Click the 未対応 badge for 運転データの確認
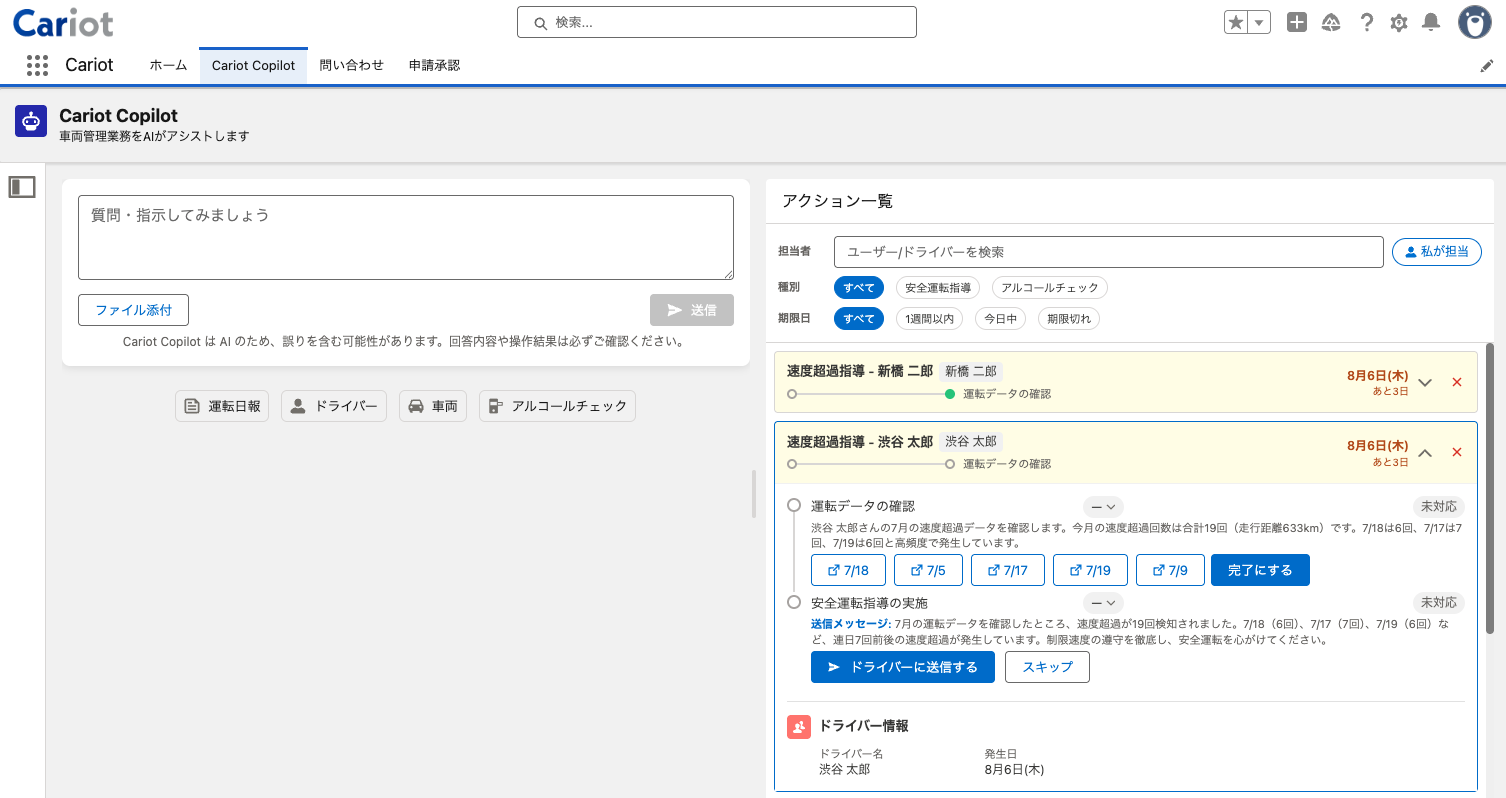Viewport: 1506px width, 798px height. point(1438,506)
